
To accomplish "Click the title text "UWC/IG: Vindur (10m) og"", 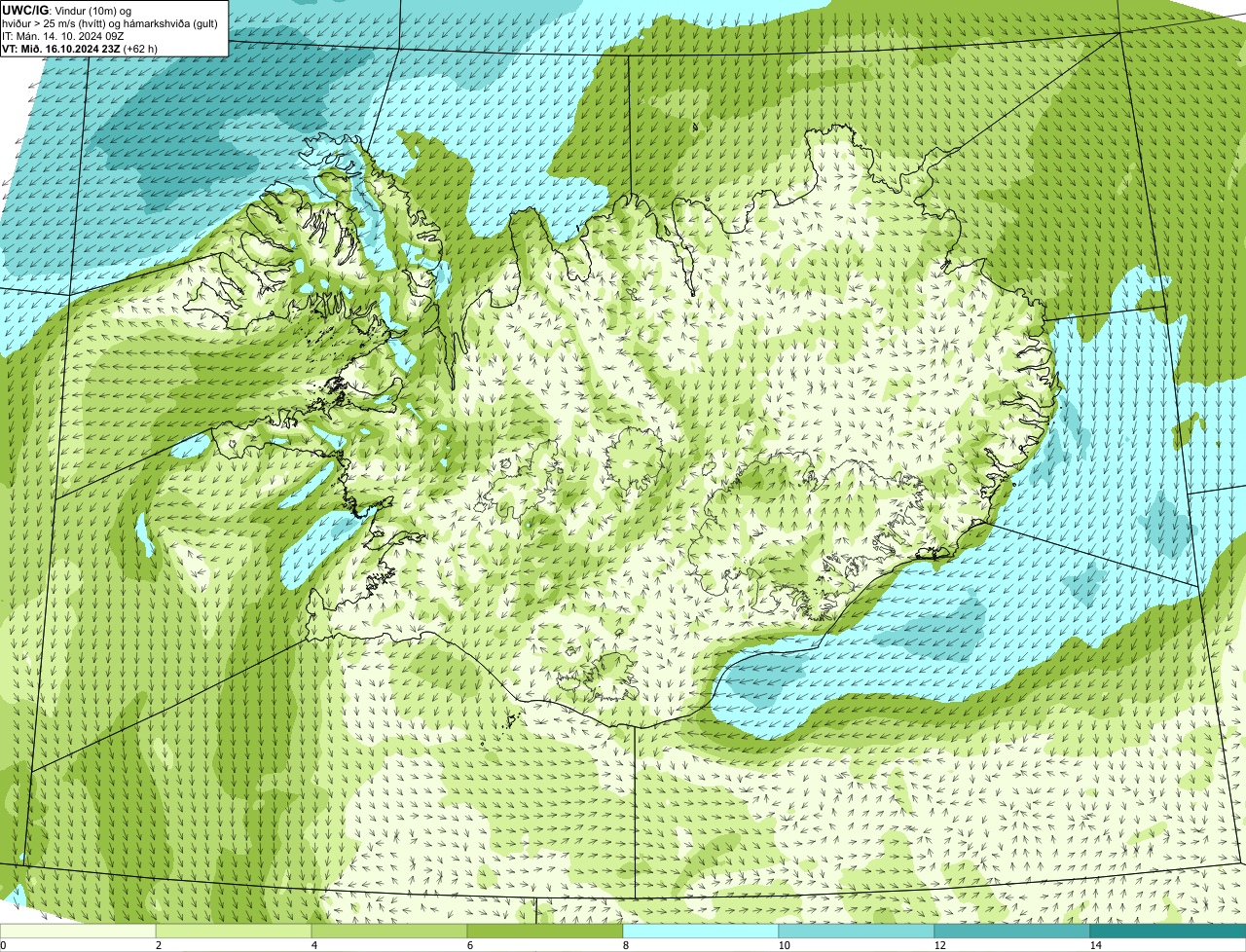I will click(x=66, y=10).
